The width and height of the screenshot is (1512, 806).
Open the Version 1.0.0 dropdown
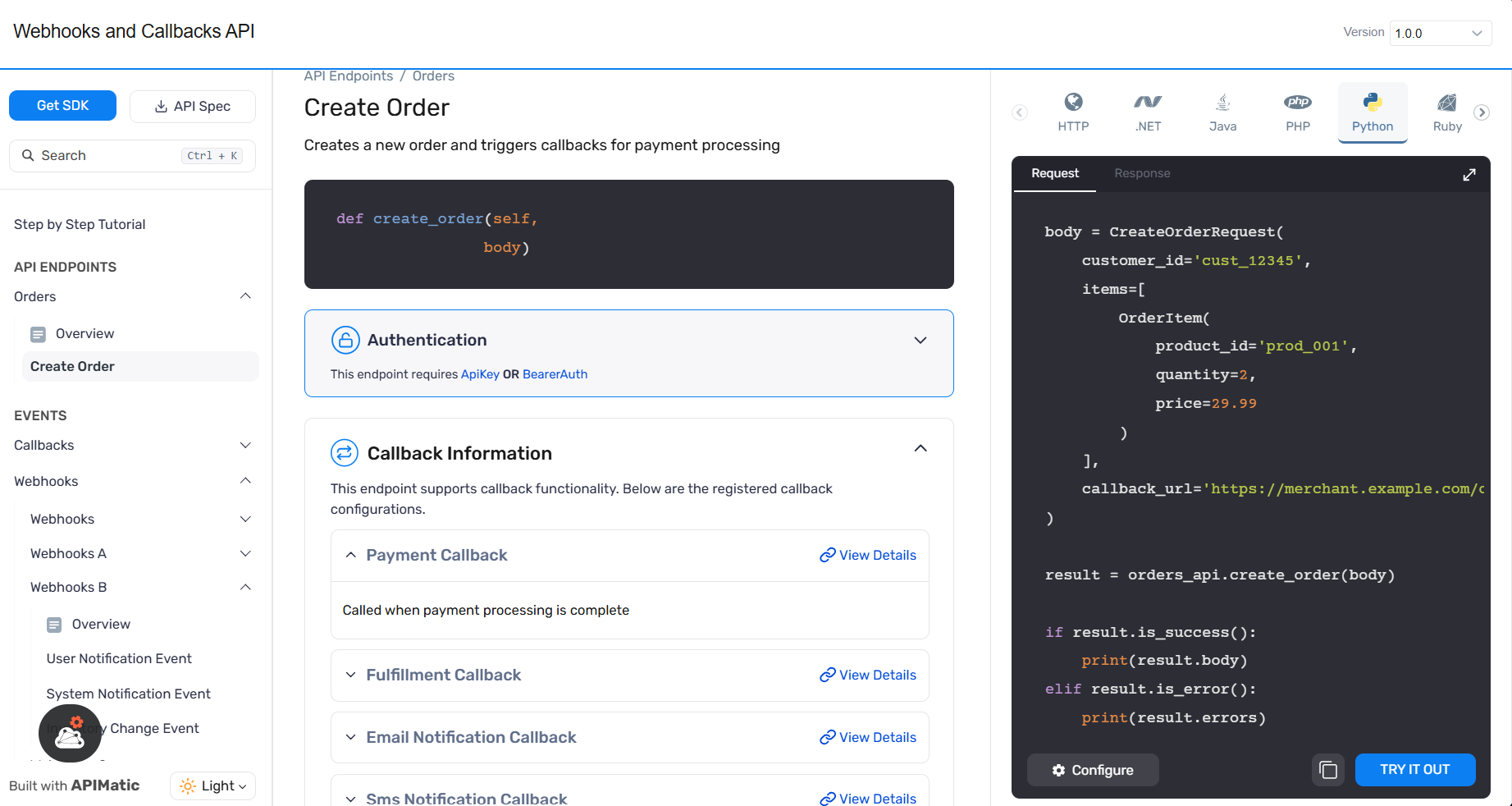point(1440,33)
